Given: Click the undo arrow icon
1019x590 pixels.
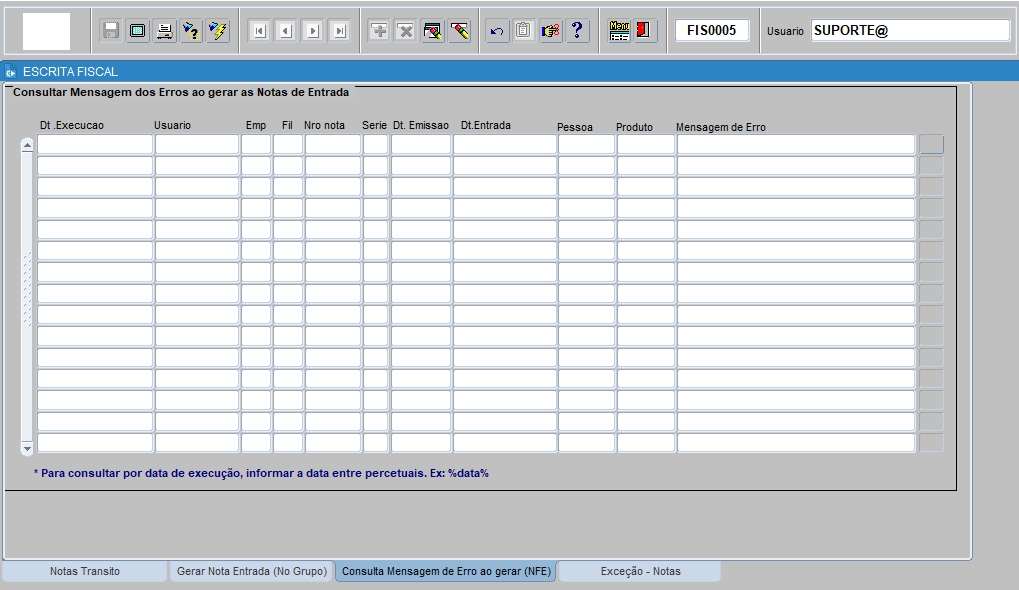Looking at the screenshot, I should point(497,31).
